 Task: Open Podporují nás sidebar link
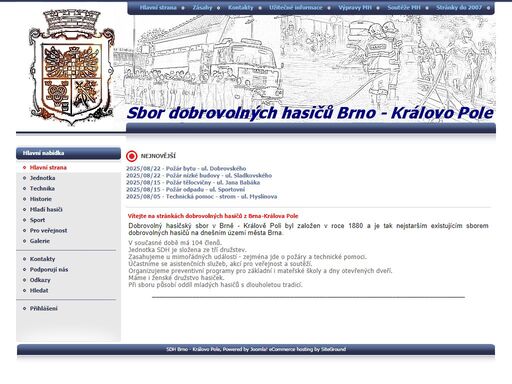tap(49, 270)
